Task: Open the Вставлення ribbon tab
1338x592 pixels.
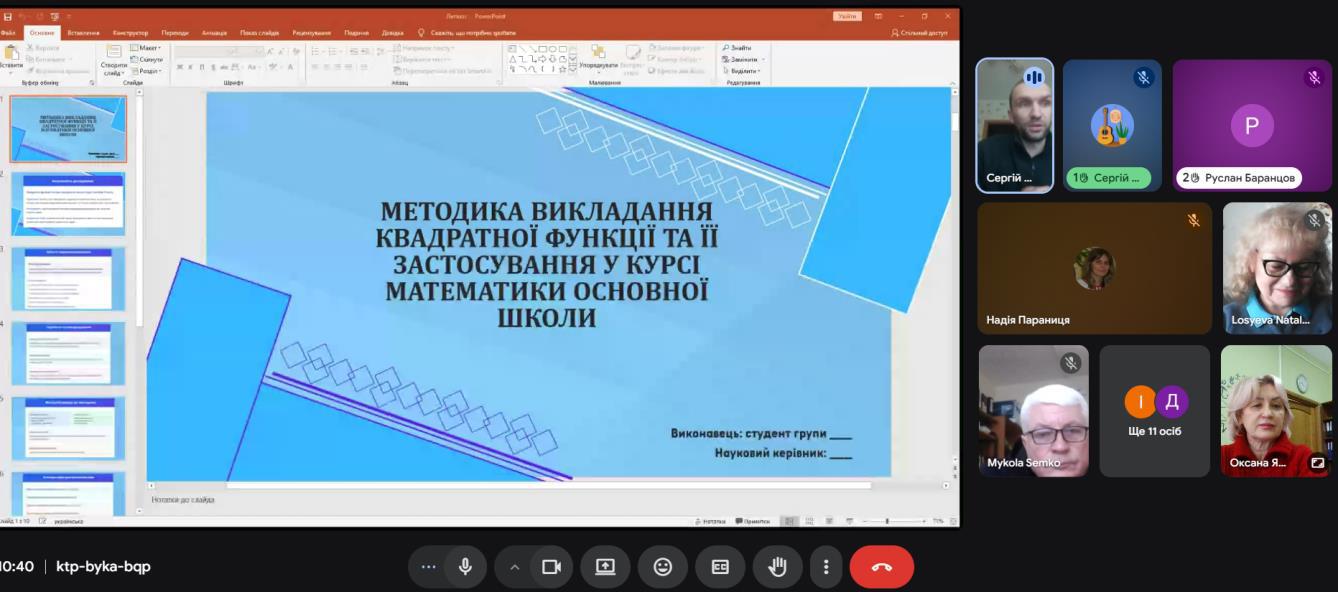Action: tap(83, 32)
